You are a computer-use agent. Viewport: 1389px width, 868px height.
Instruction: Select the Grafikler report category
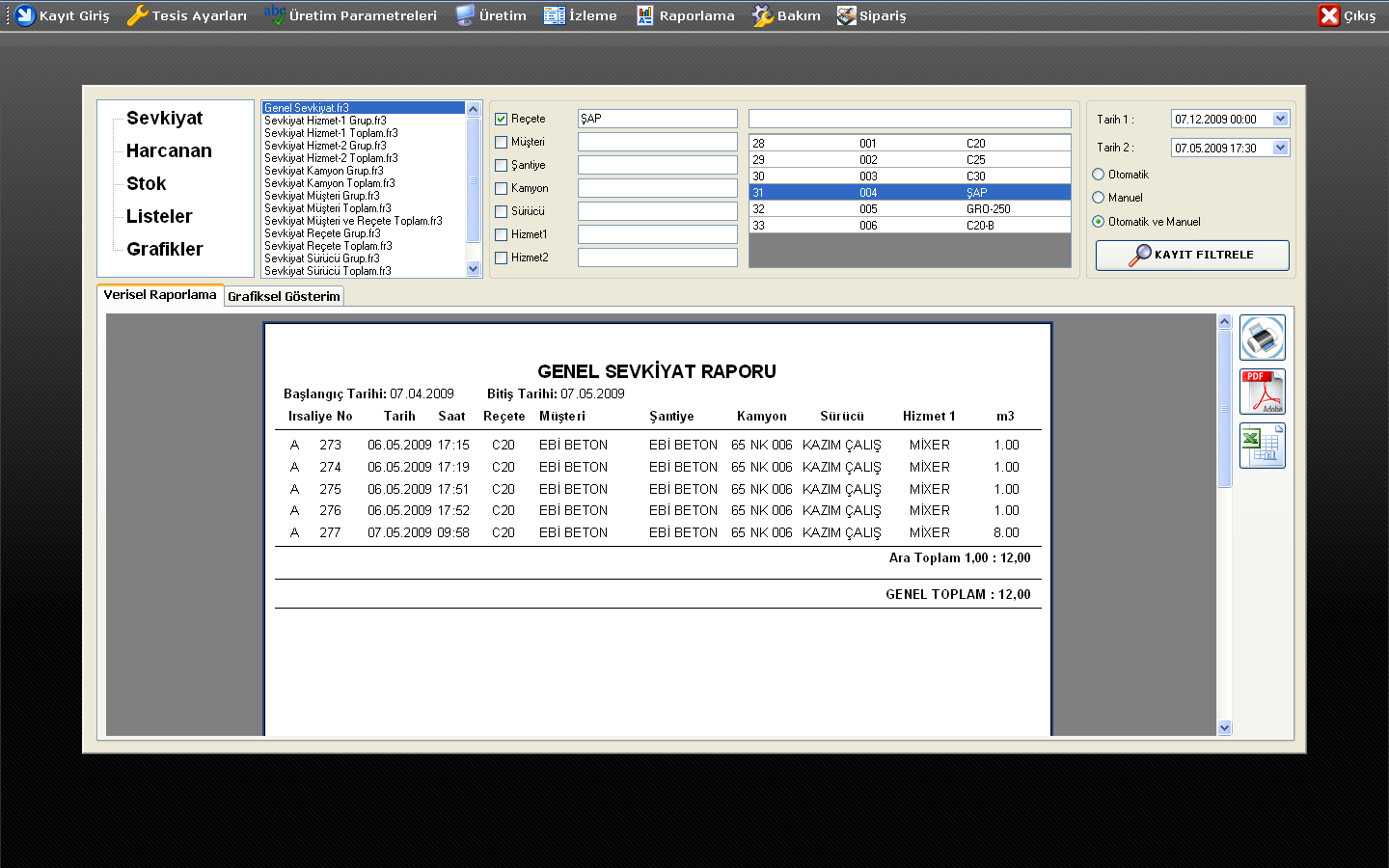(x=165, y=250)
